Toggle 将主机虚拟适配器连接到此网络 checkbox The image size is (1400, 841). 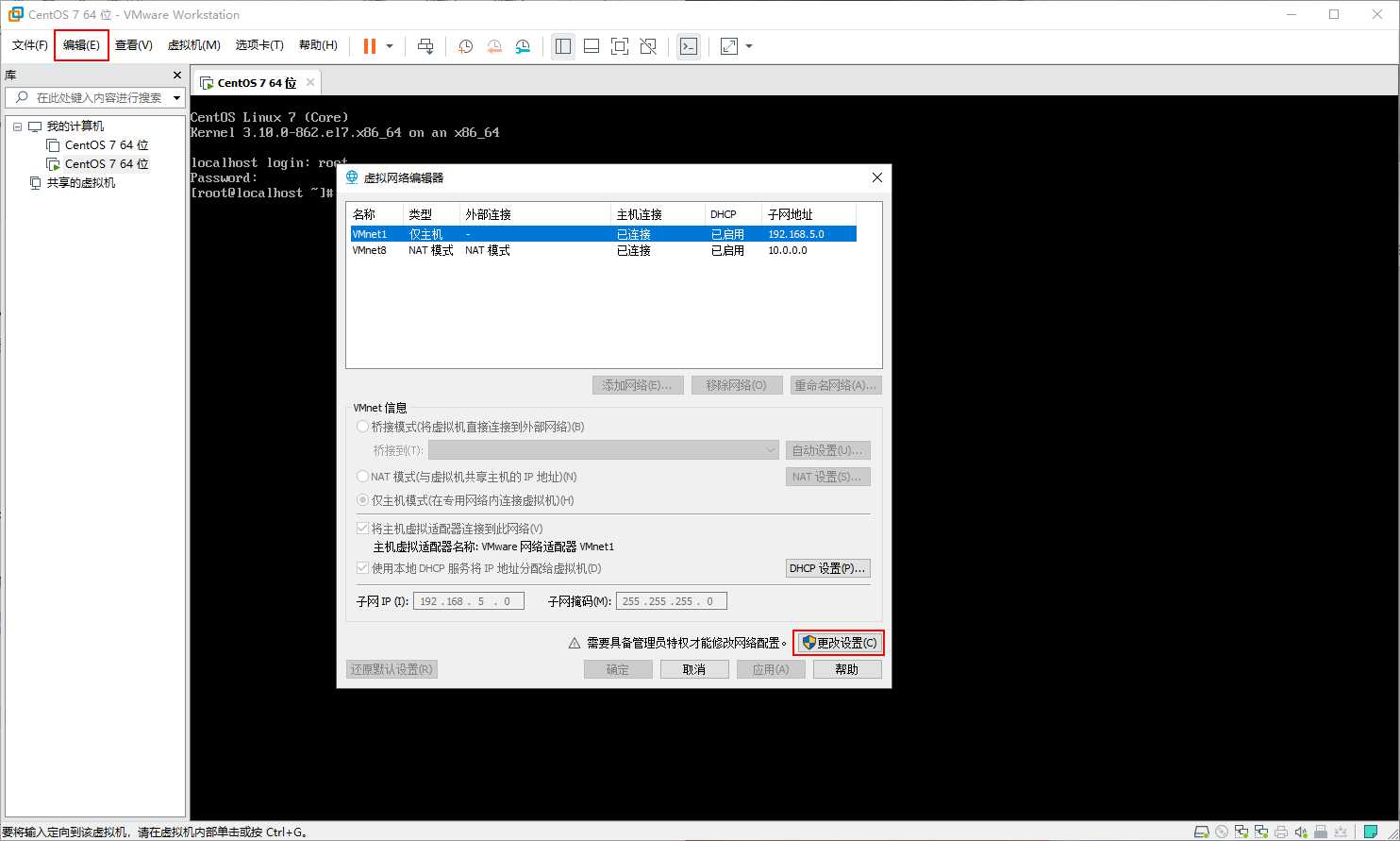(x=363, y=529)
